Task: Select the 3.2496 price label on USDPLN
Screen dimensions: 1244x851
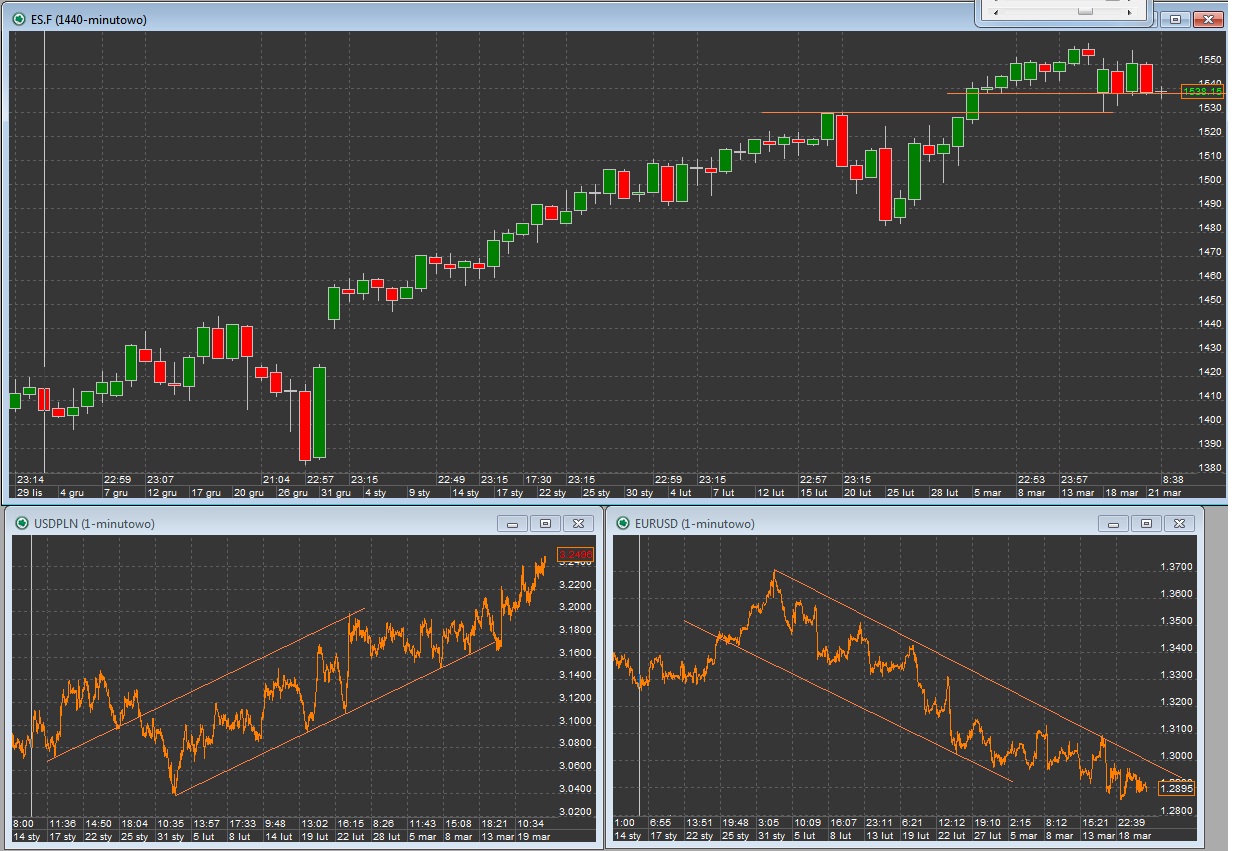Action: pyautogui.click(x=575, y=555)
